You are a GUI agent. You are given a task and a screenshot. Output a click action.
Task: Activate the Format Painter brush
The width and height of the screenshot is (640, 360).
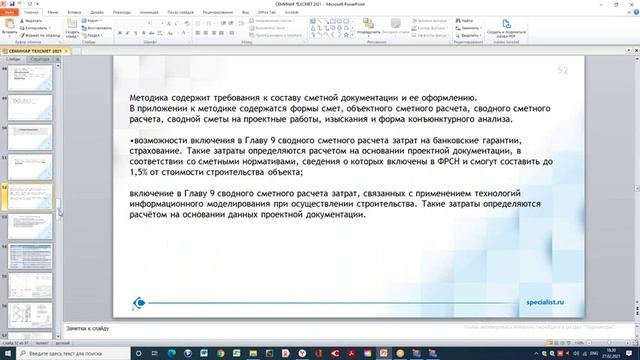pos(40,36)
